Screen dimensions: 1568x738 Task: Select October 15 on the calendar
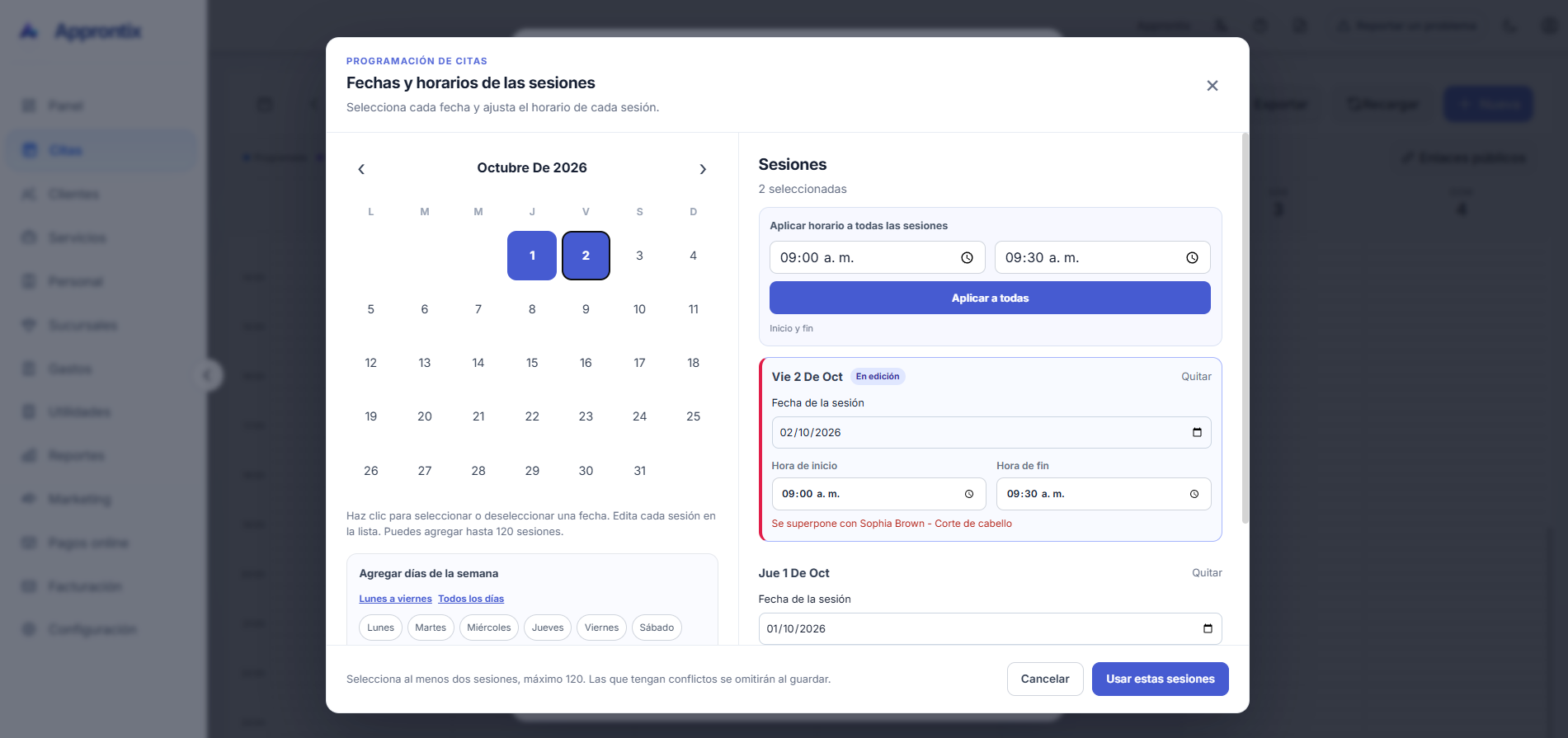click(x=532, y=363)
